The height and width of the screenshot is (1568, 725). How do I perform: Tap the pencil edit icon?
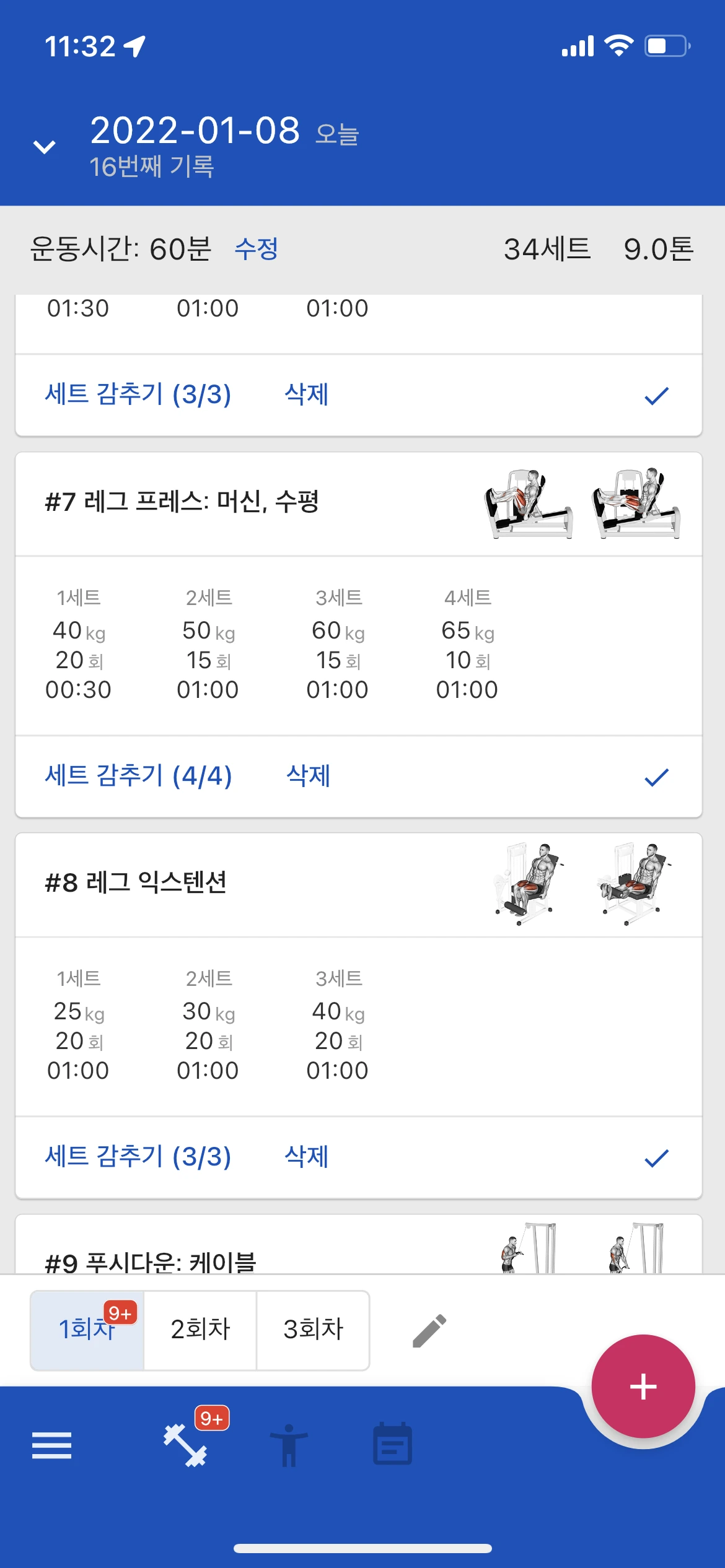[429, 1331]
